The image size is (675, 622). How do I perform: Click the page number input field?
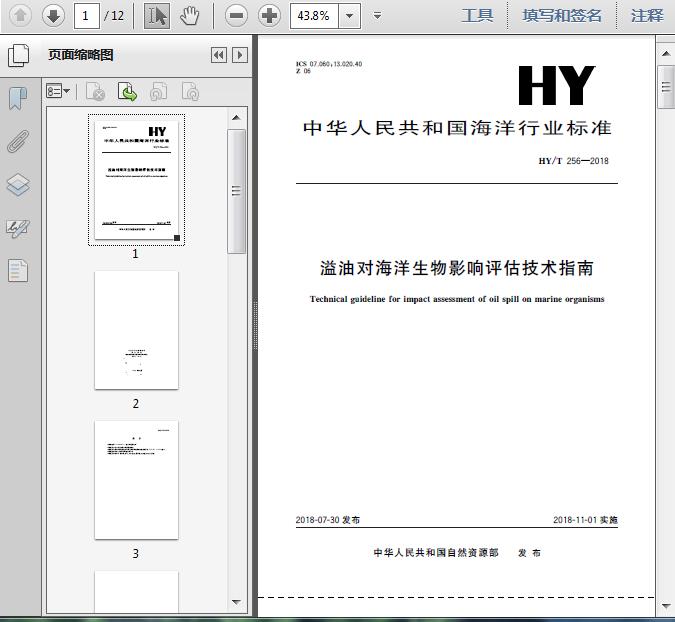tap(87, 16)
